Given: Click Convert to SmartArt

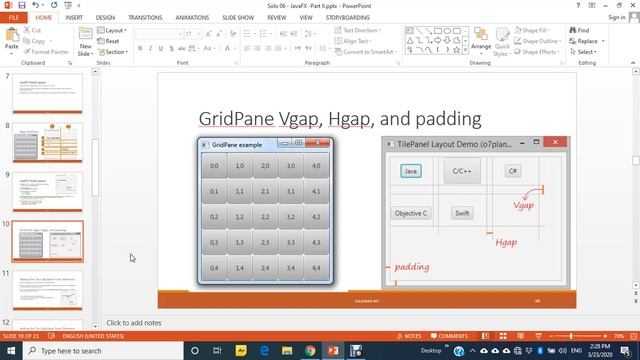Looking at the screenshot, I should (x=365, y=52).
